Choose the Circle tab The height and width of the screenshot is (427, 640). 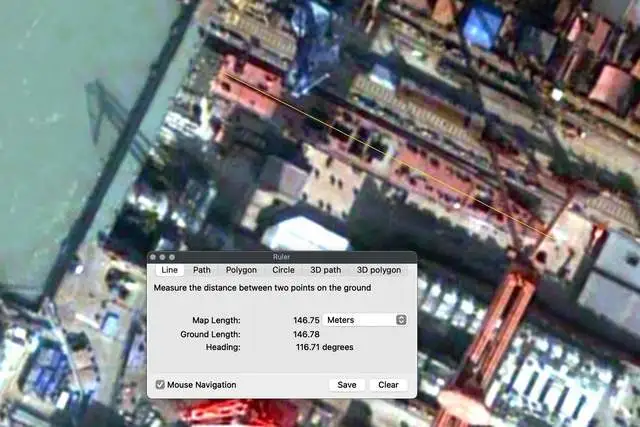pyautogui.click(x=283, y=270)
